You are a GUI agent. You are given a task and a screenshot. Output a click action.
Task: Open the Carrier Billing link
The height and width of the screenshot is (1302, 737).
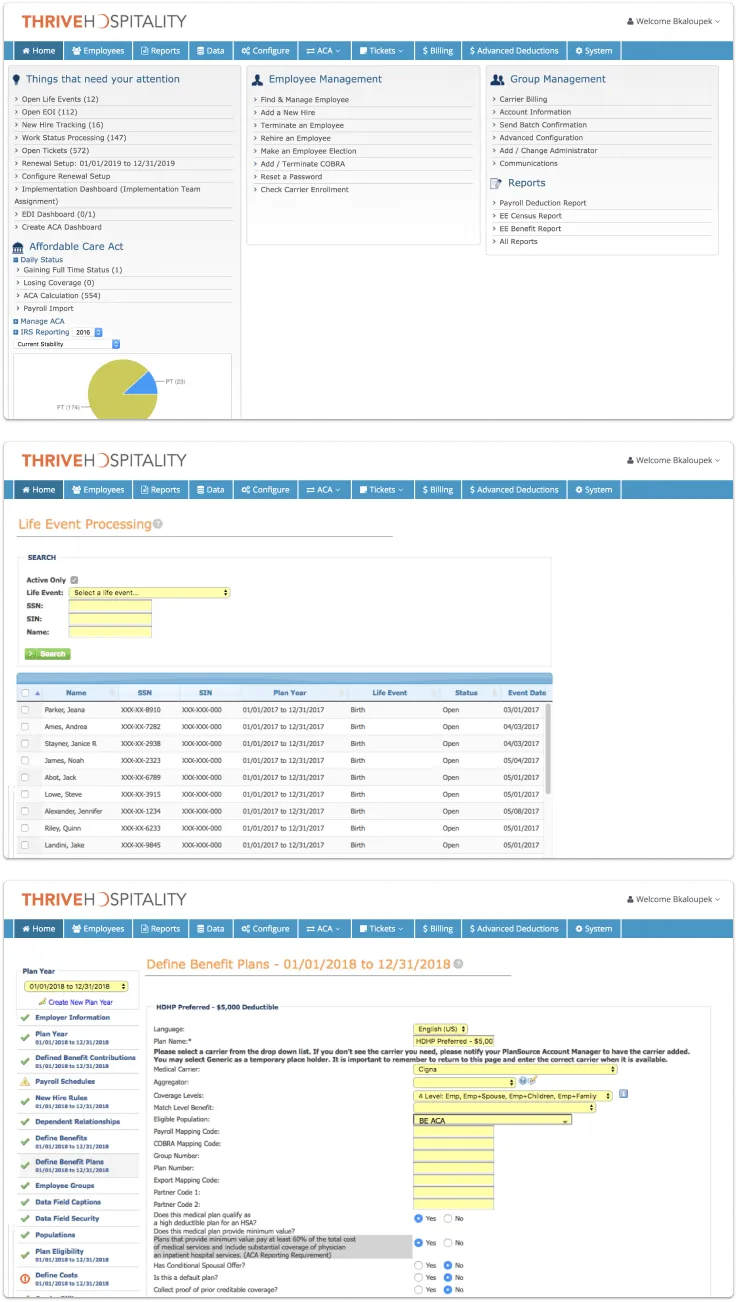coord(523,99)
